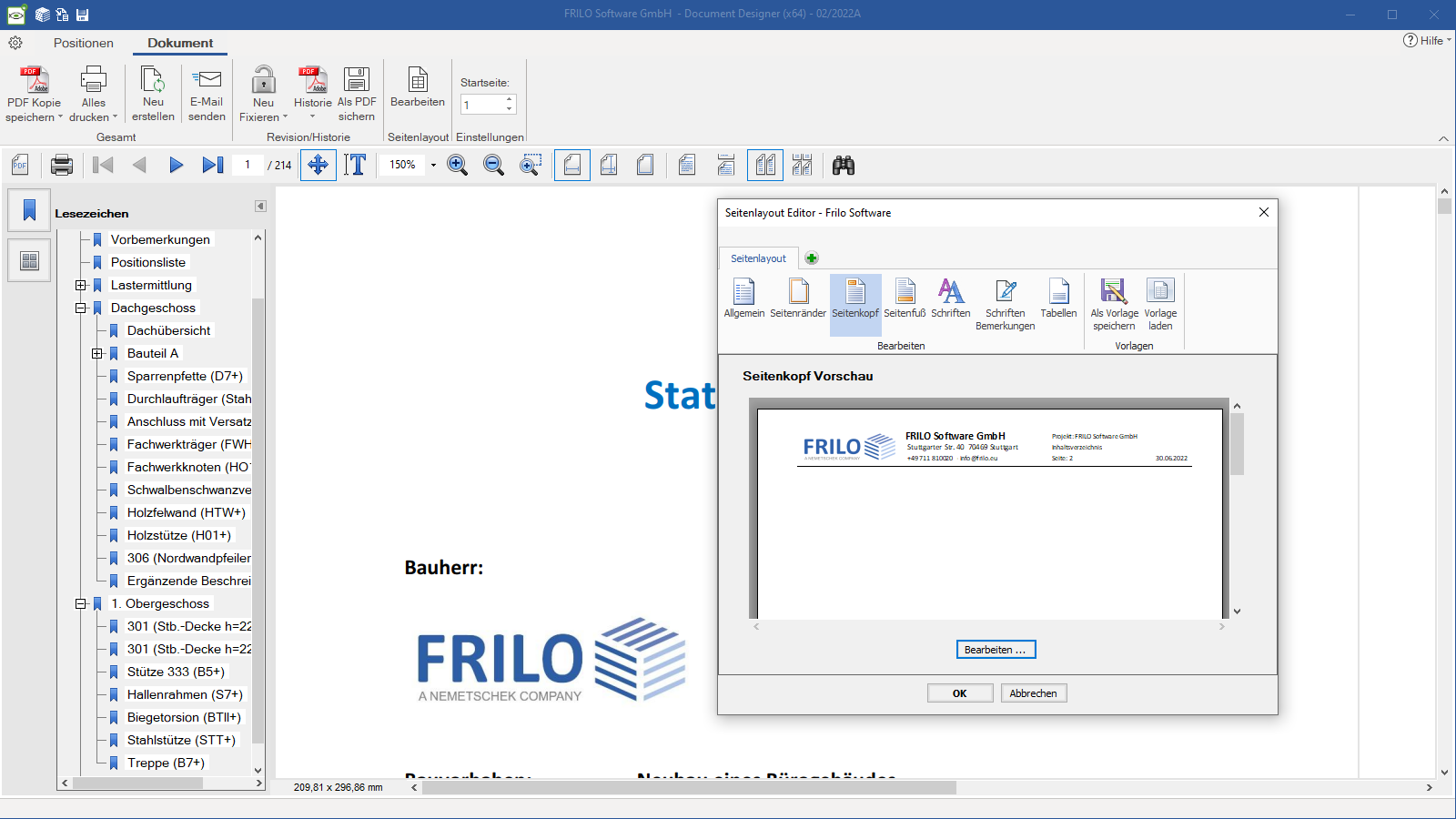Open the Allgemein layout settings
Image resolution: width=1456 pixels, height=819 pixels.
(744, 298)
